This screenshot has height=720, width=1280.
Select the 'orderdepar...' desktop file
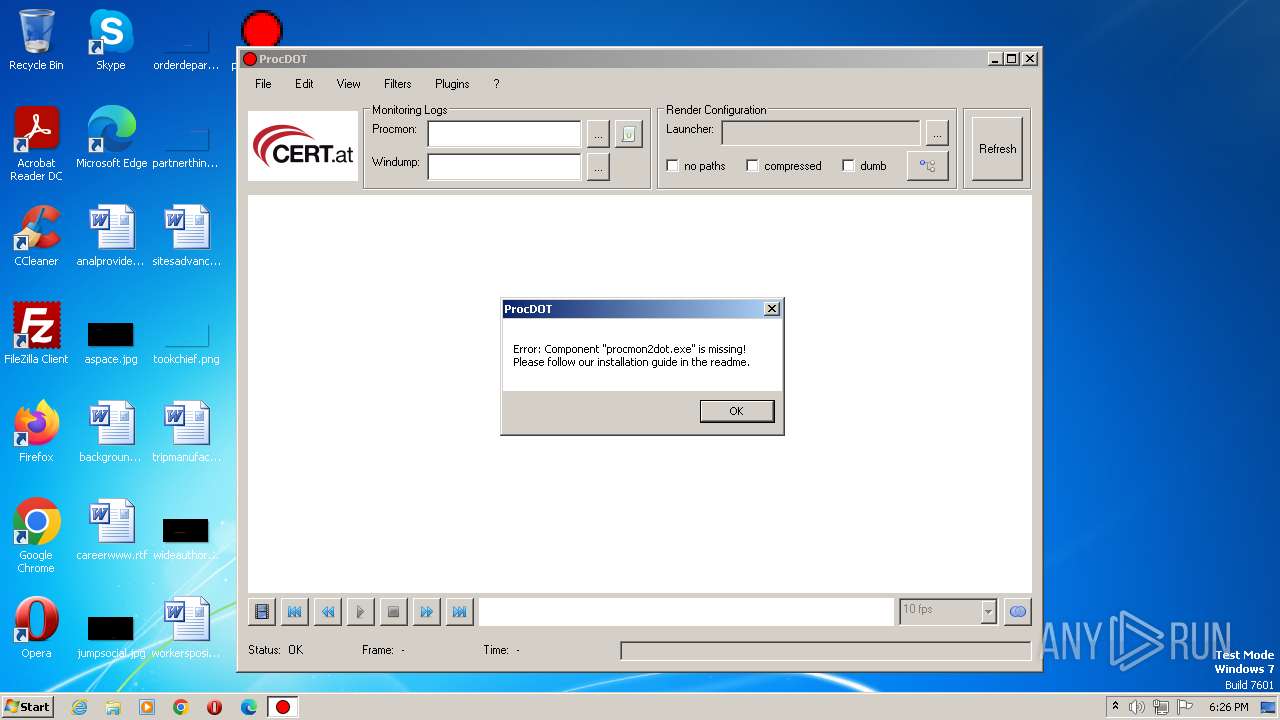(x=186, y=47)
